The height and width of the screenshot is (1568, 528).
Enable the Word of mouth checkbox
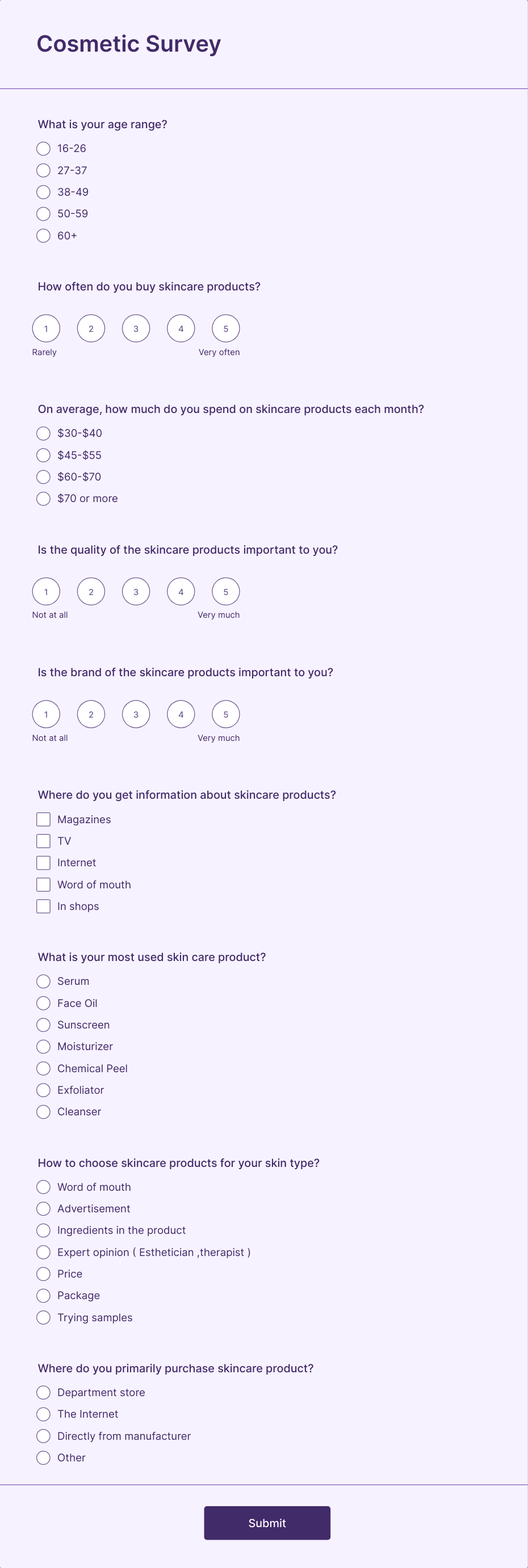point(43,884)
